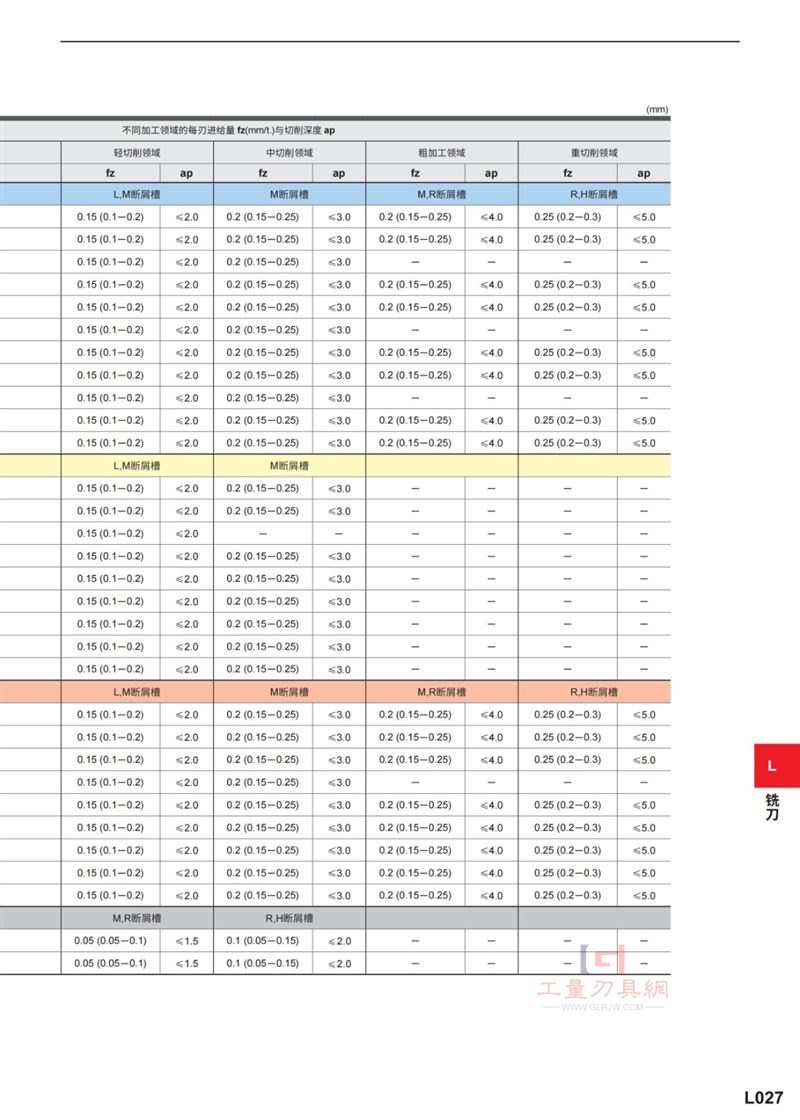Select the fz subheader under 重切削领域
This screenshot has width=800, height=1120.
568,173
